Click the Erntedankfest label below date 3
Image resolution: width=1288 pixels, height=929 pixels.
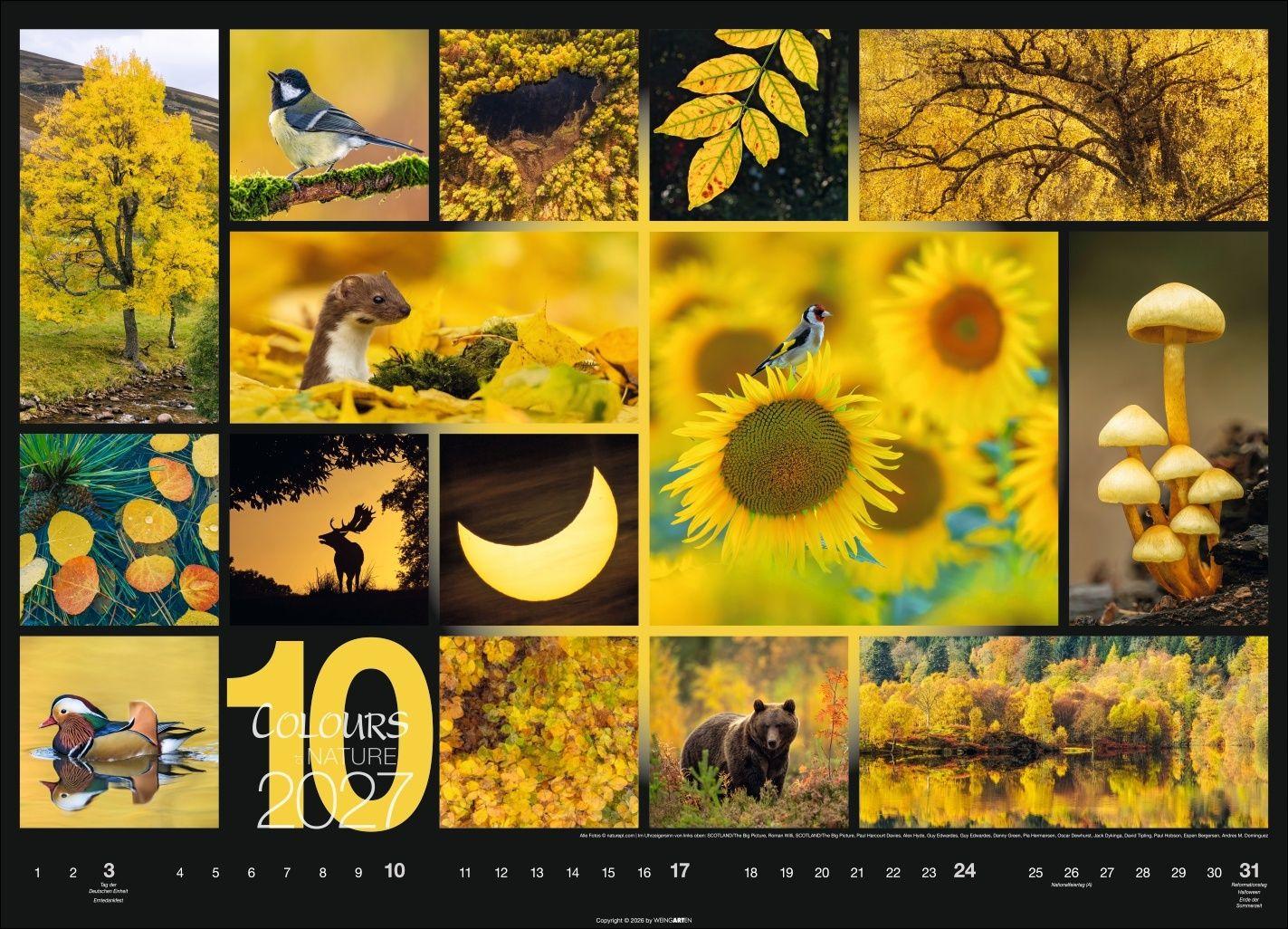tap(109, 900)
